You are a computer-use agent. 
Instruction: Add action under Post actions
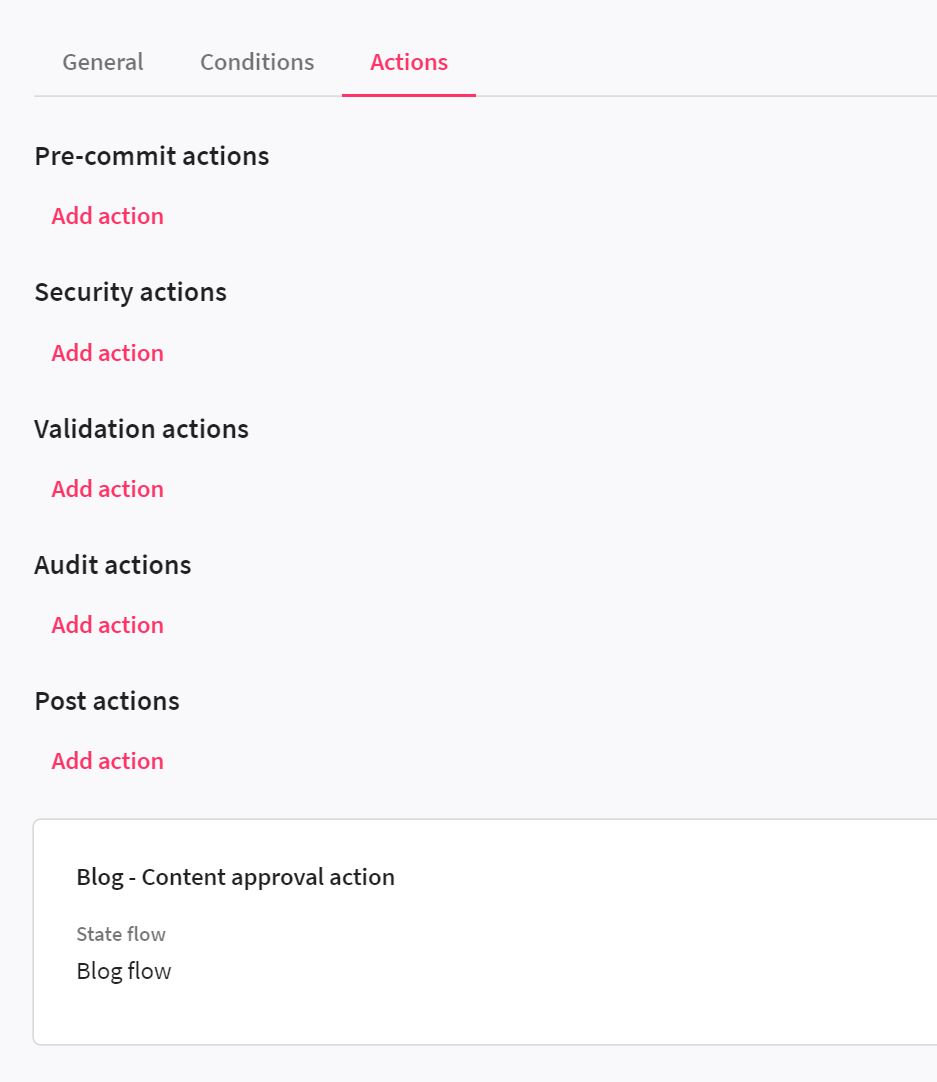108,761
